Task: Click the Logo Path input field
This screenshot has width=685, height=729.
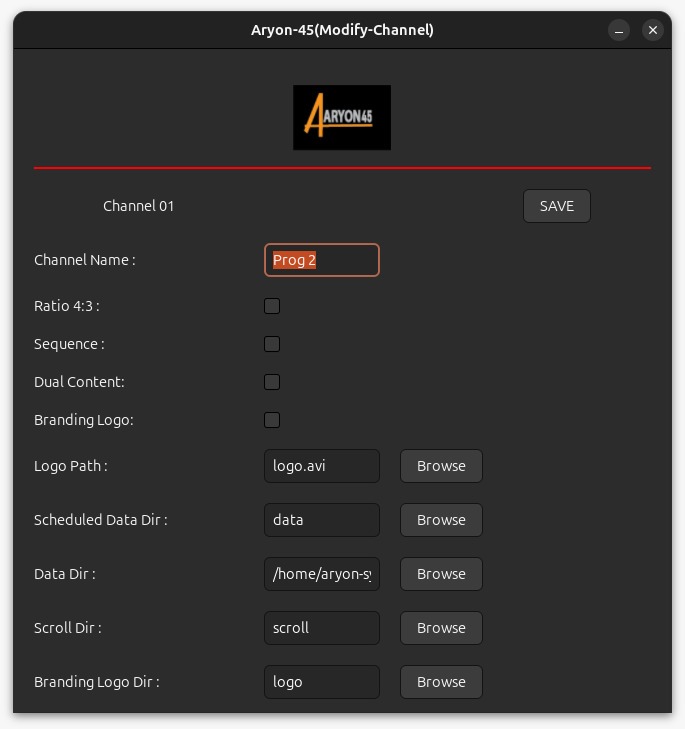Action: [x=322, y=466]
